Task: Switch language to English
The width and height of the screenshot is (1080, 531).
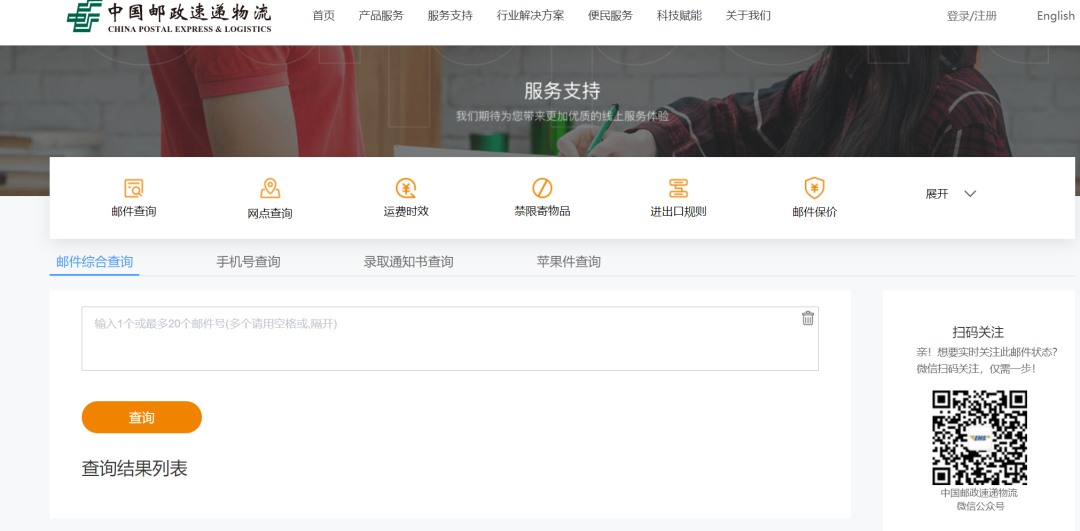Action: [1055, 16]
